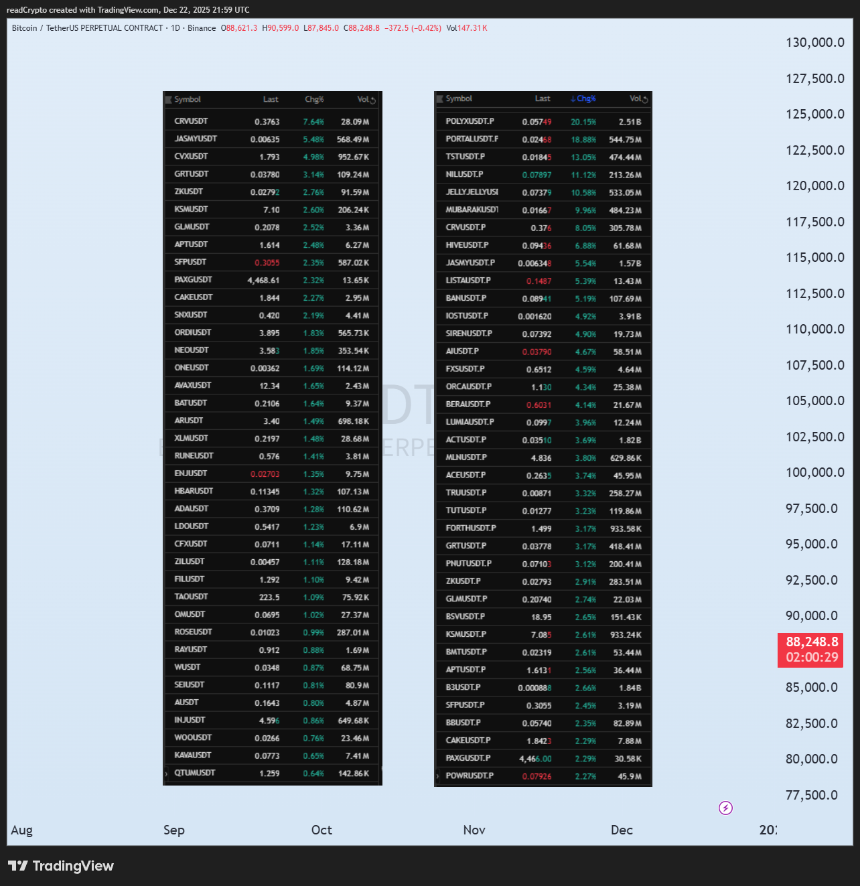
Task: Sort the left watchlist by the Symbol header
Action: pyautogui.click(x=187, y=99)
